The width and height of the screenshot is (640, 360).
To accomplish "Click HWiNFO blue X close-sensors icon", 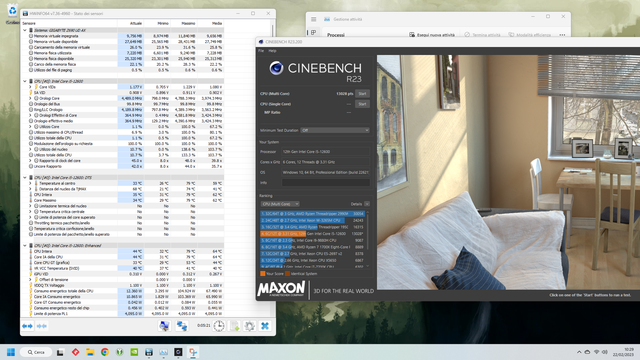I will pyautogui.click(x=265, y=326).
